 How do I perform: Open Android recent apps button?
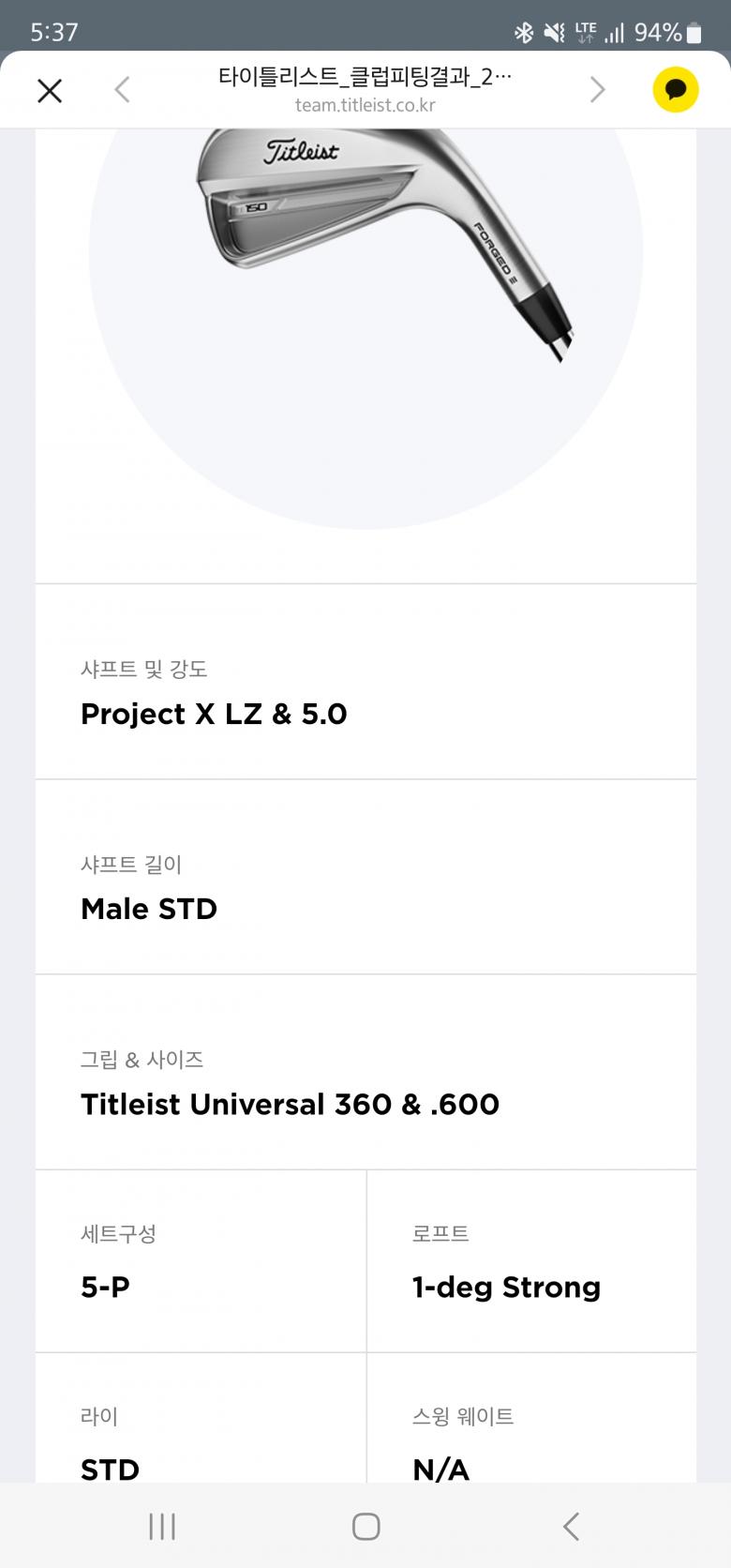(x=162, y=1526)
